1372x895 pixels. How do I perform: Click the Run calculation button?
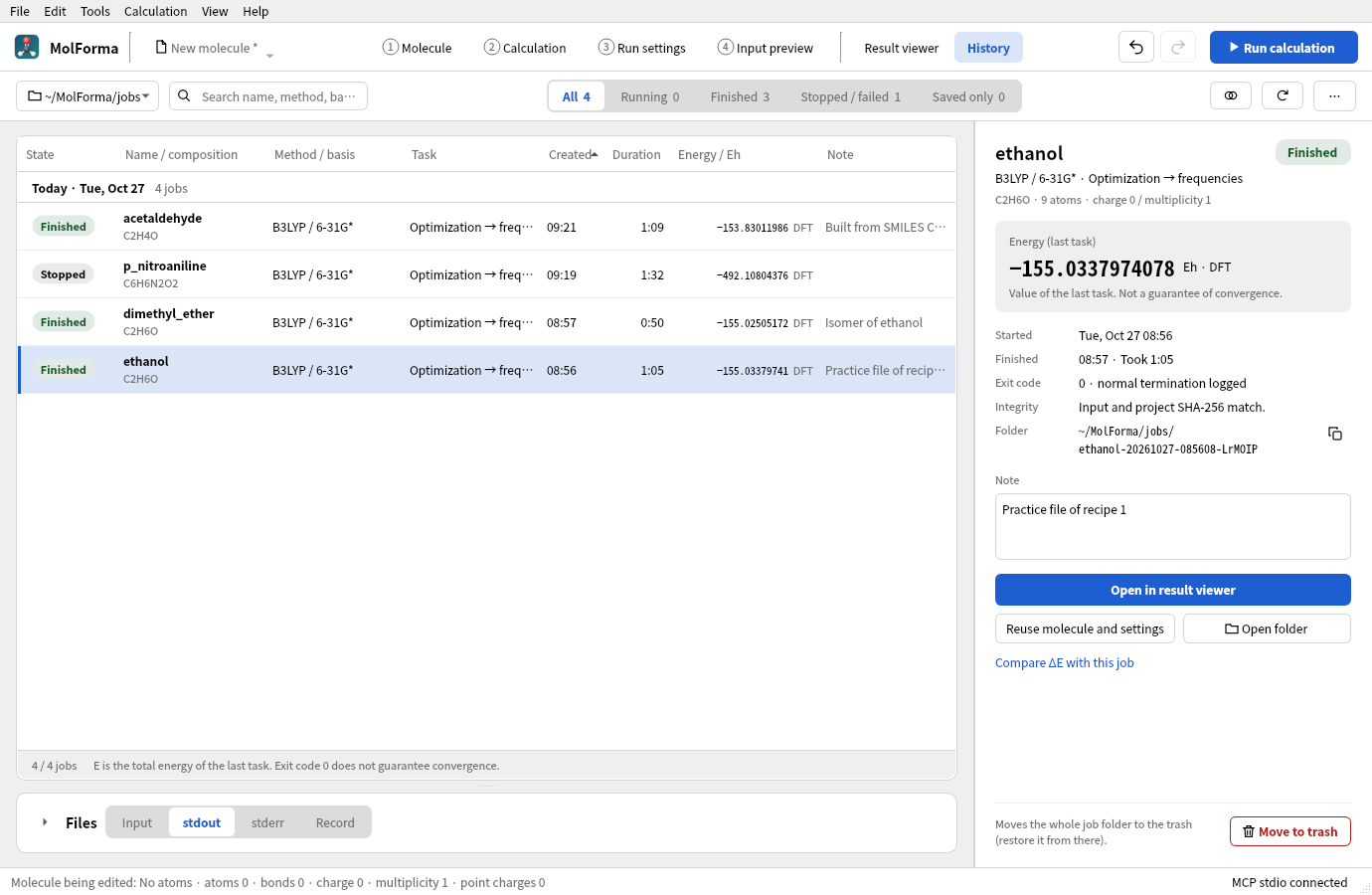pyautogui.click(x=1284, y=47)
